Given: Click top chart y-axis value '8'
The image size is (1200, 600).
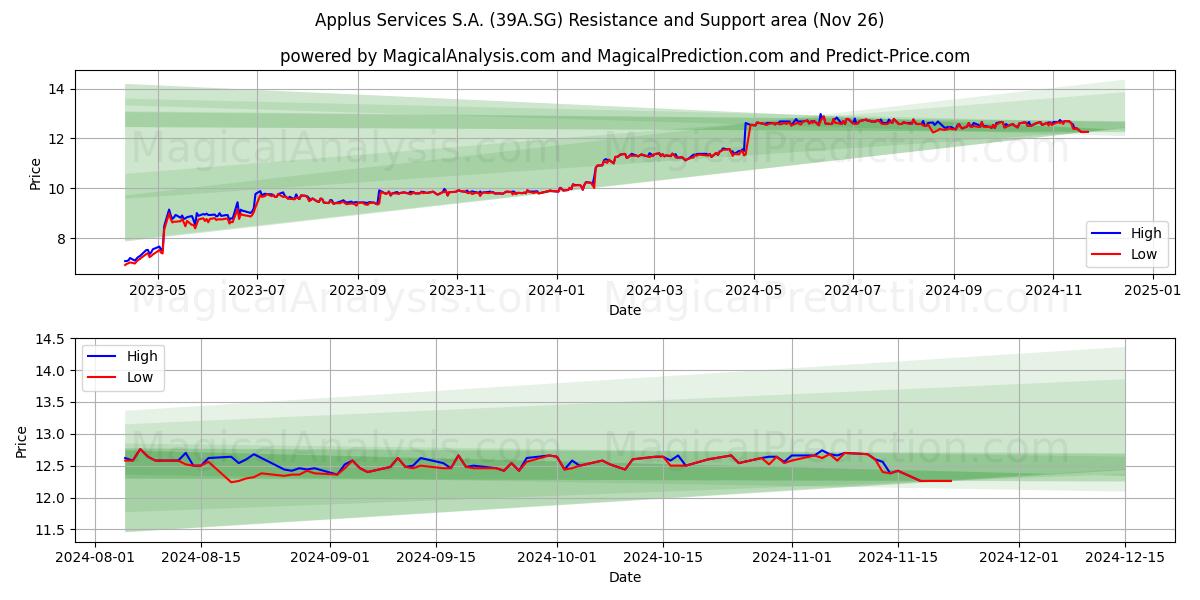Looking at the screenshot, I should (x=61, y=239).
